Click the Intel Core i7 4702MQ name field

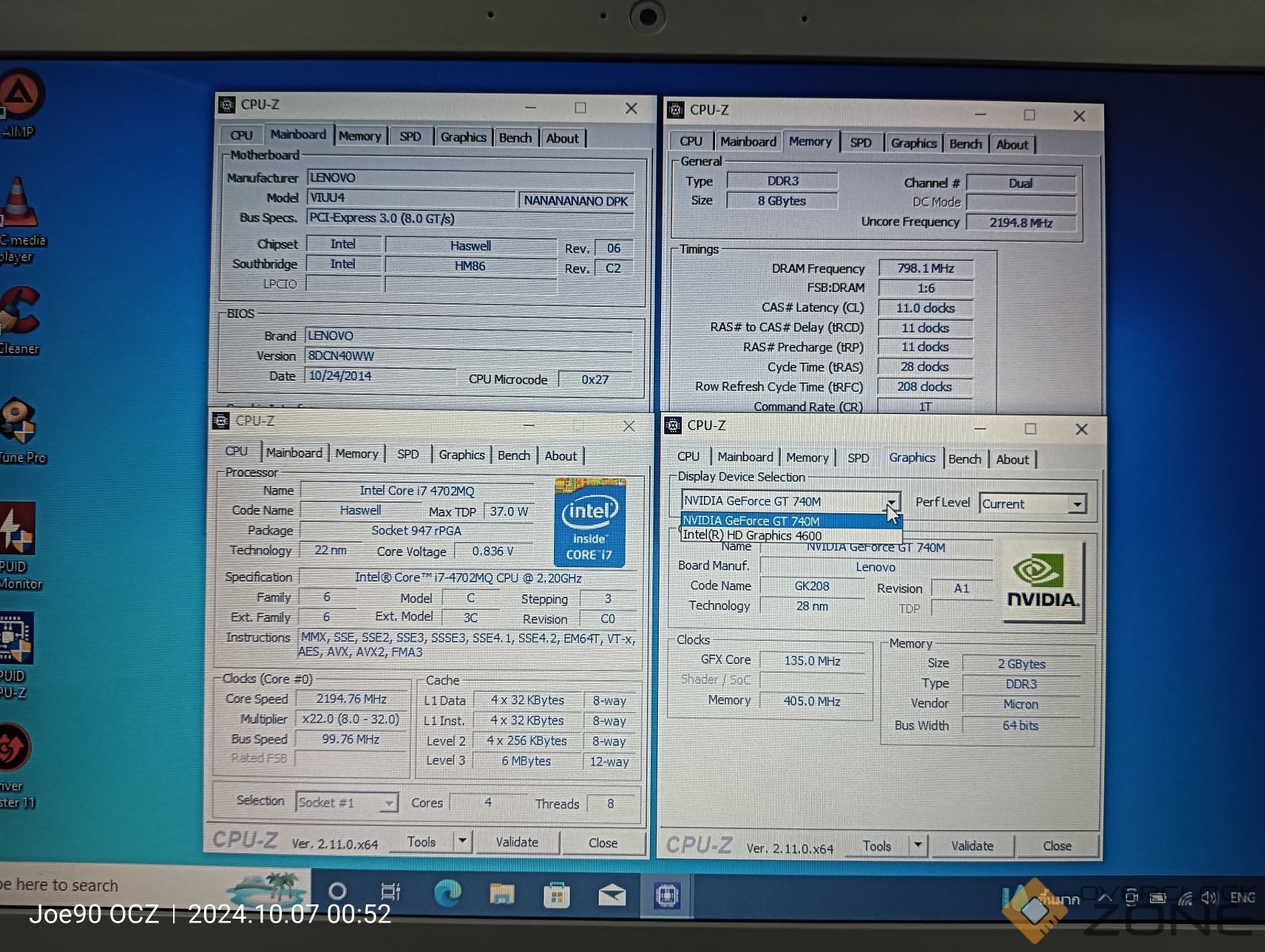[x=417, y=490]
